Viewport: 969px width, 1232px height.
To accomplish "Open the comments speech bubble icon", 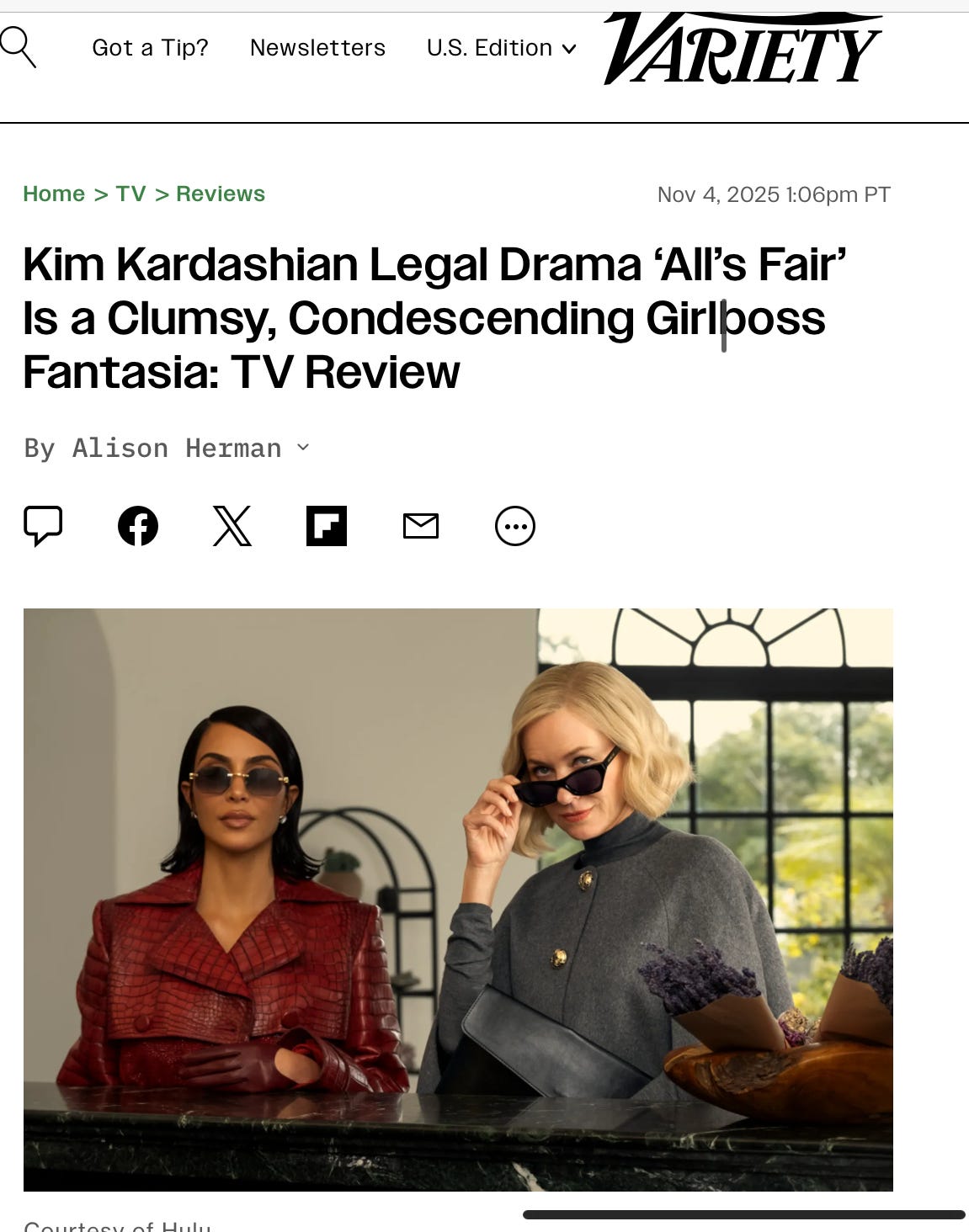I will click(x=43, y=526).
